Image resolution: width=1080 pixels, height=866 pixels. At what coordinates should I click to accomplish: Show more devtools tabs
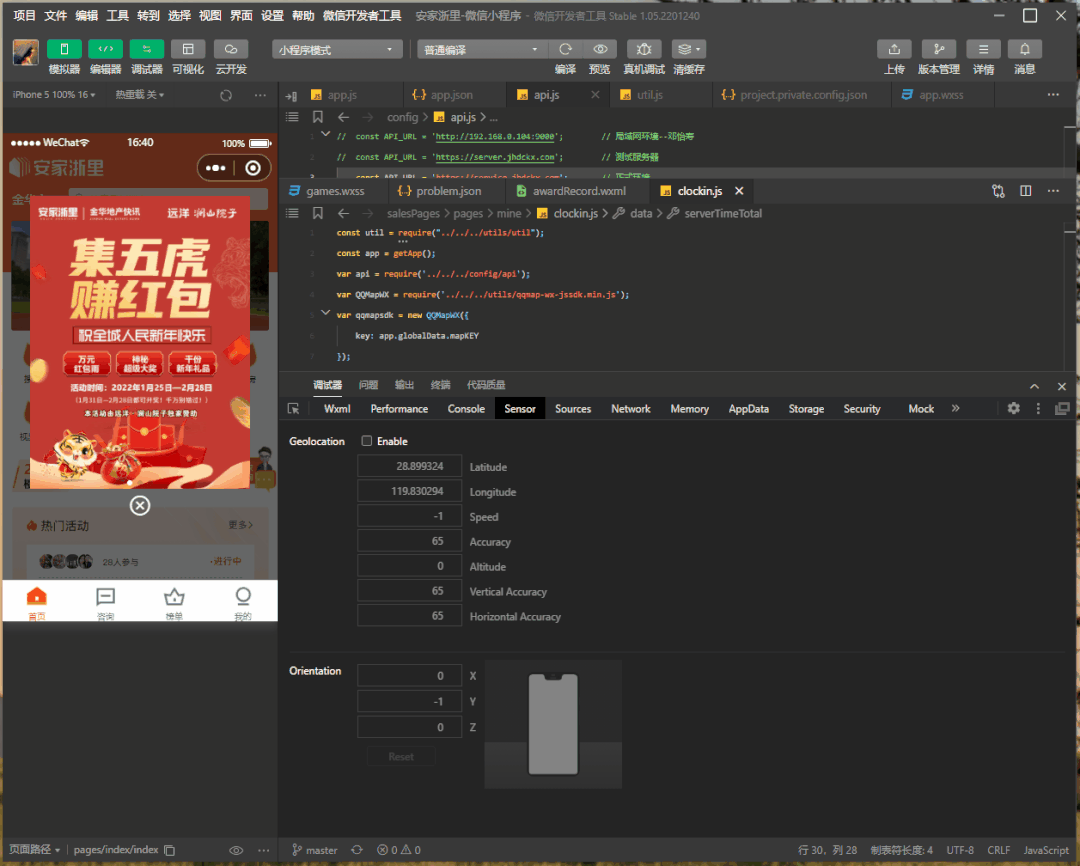click(x=955, y=409)
